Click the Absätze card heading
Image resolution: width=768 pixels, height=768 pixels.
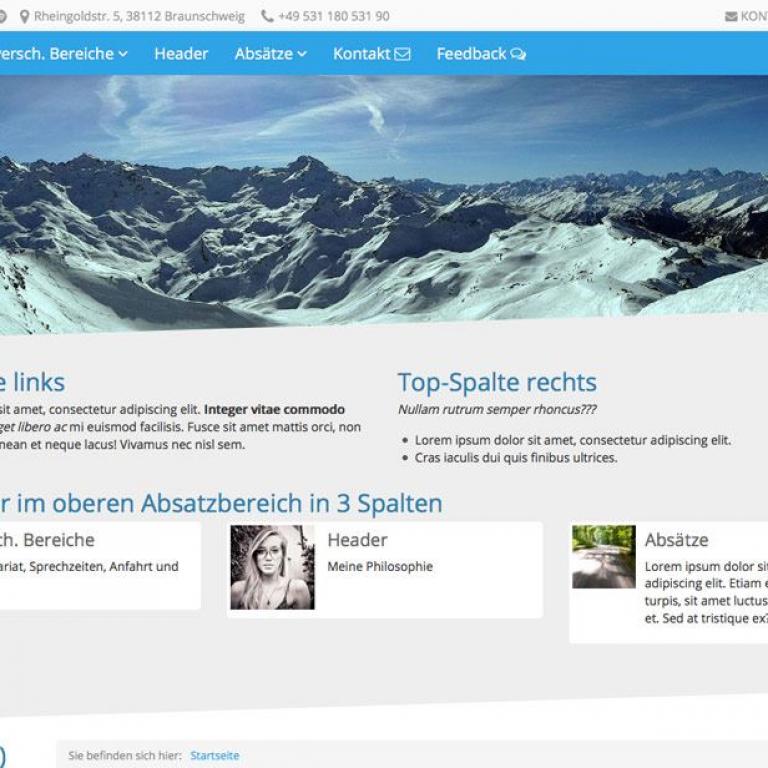676,540
